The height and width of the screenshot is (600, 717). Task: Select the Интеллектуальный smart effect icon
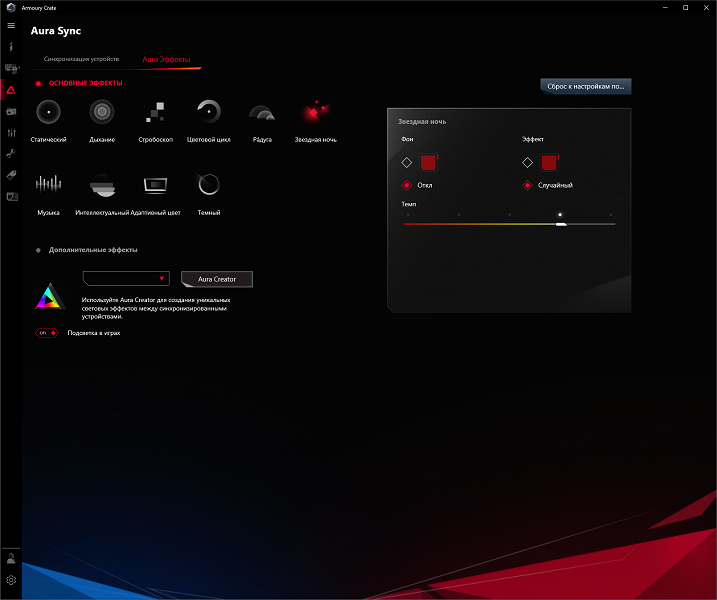[x=102, y=185]
